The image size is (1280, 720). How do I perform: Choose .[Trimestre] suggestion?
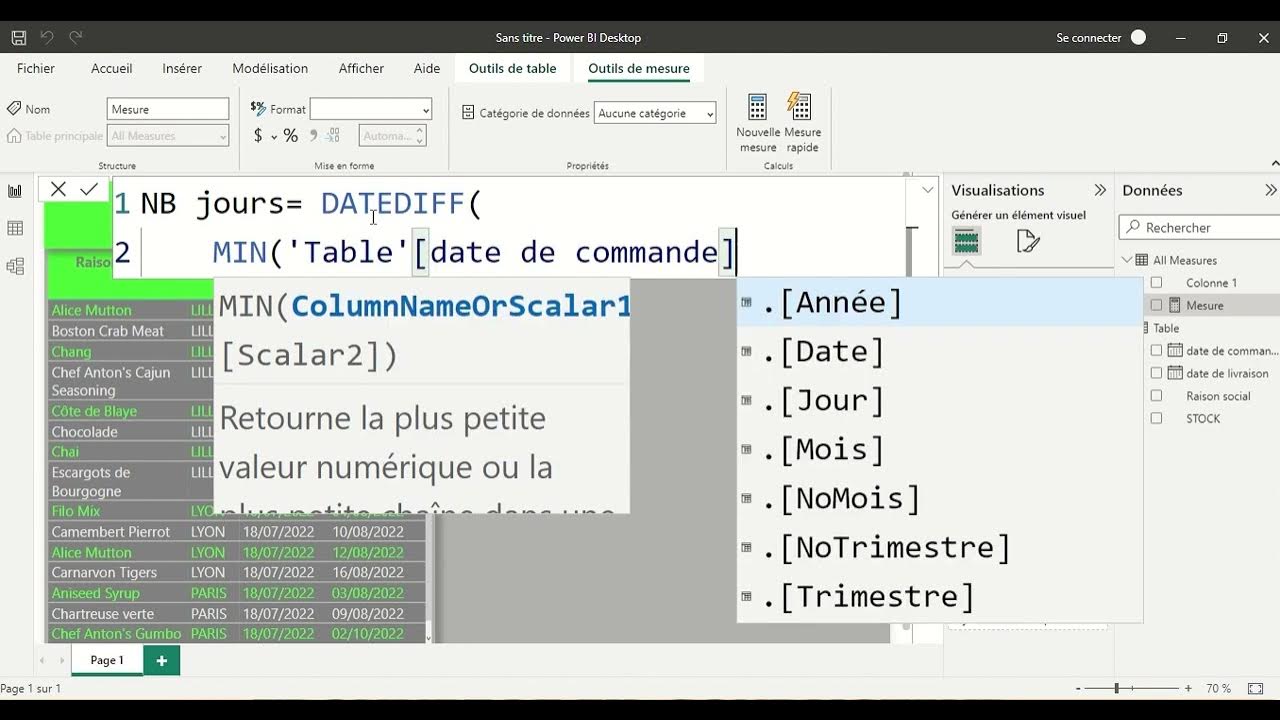pos(940,596)
